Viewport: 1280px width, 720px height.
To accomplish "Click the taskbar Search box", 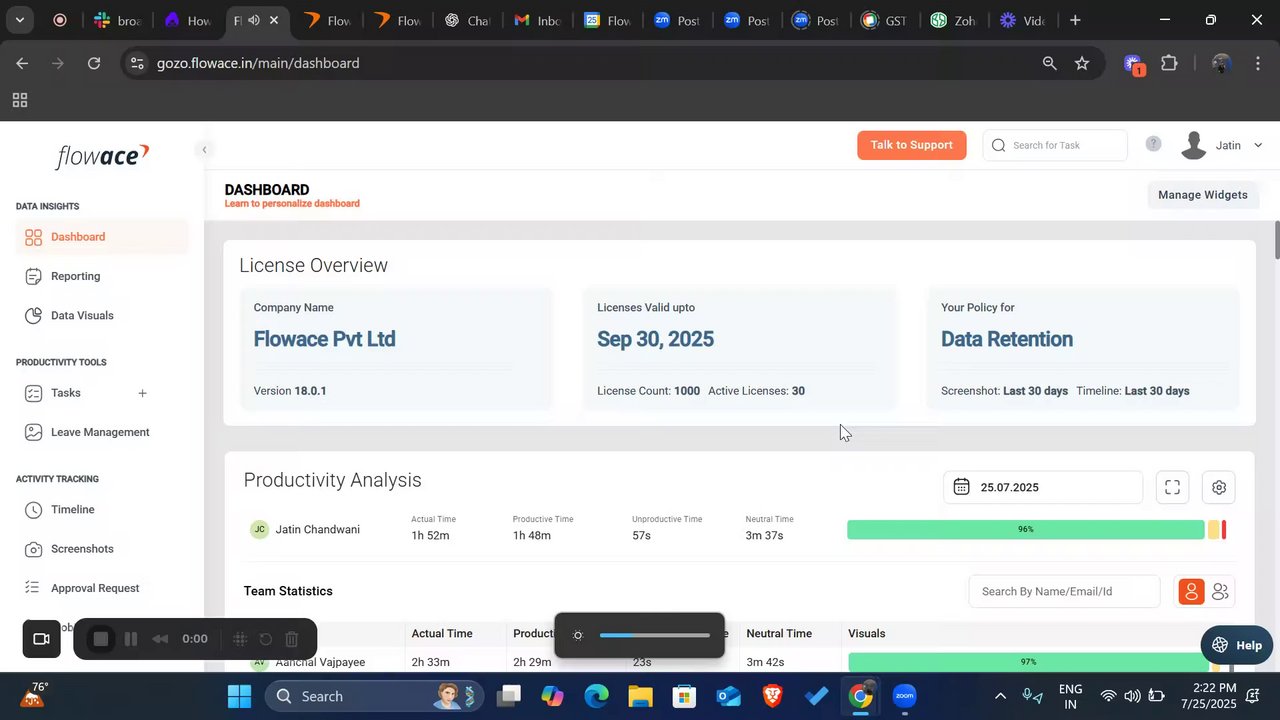I will click(375, 696).
